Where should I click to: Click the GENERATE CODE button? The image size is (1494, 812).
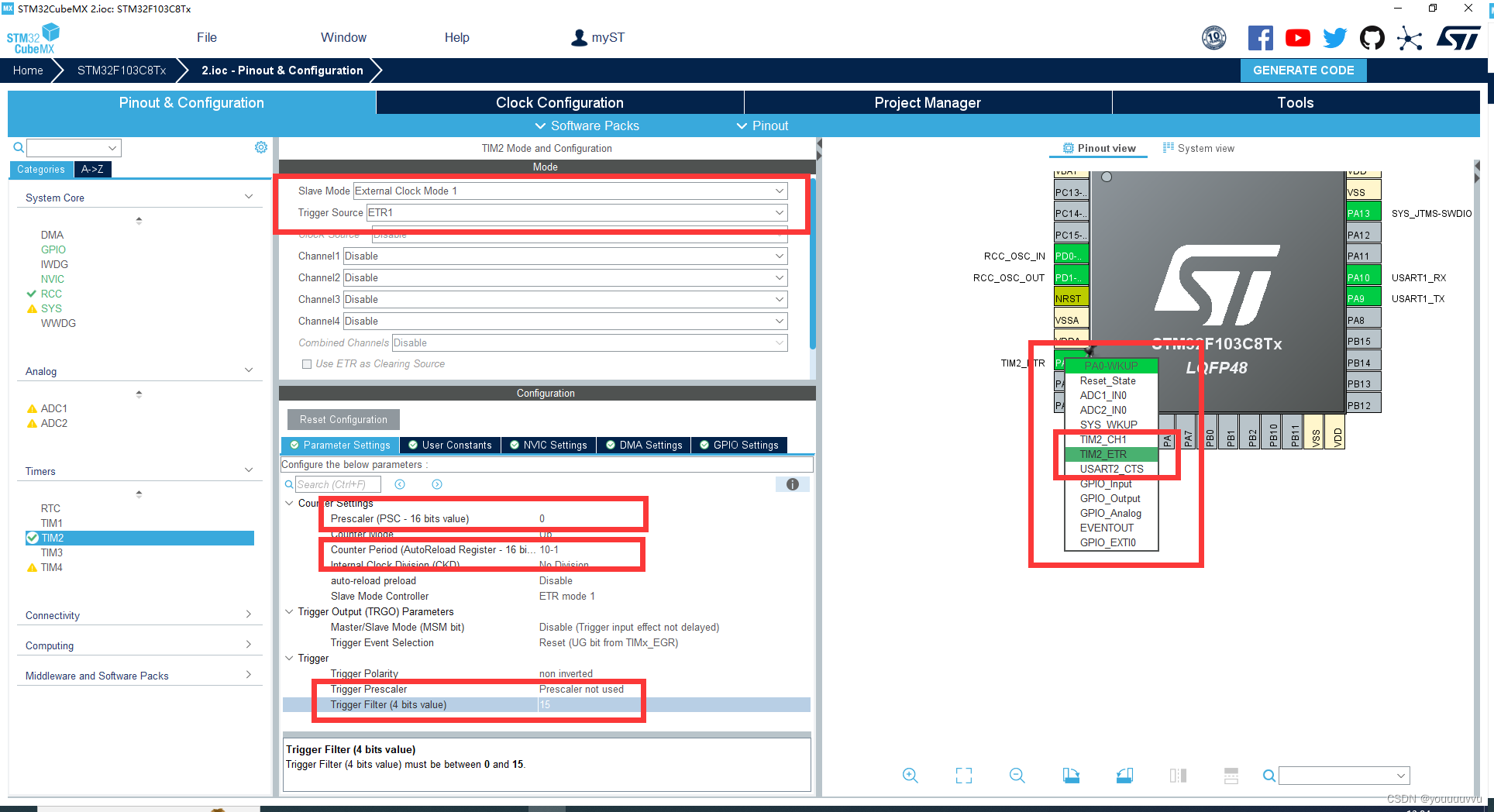(1303, 71)
